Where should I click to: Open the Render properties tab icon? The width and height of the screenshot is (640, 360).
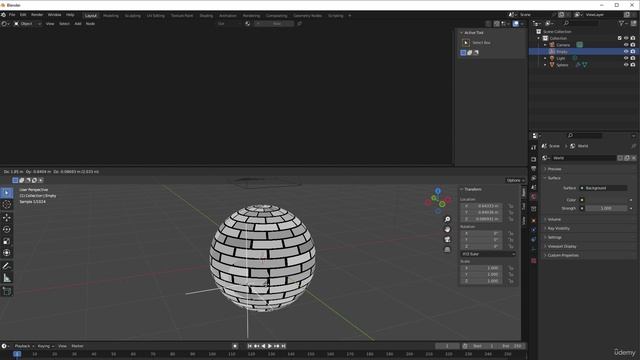(x=533, y=159)
